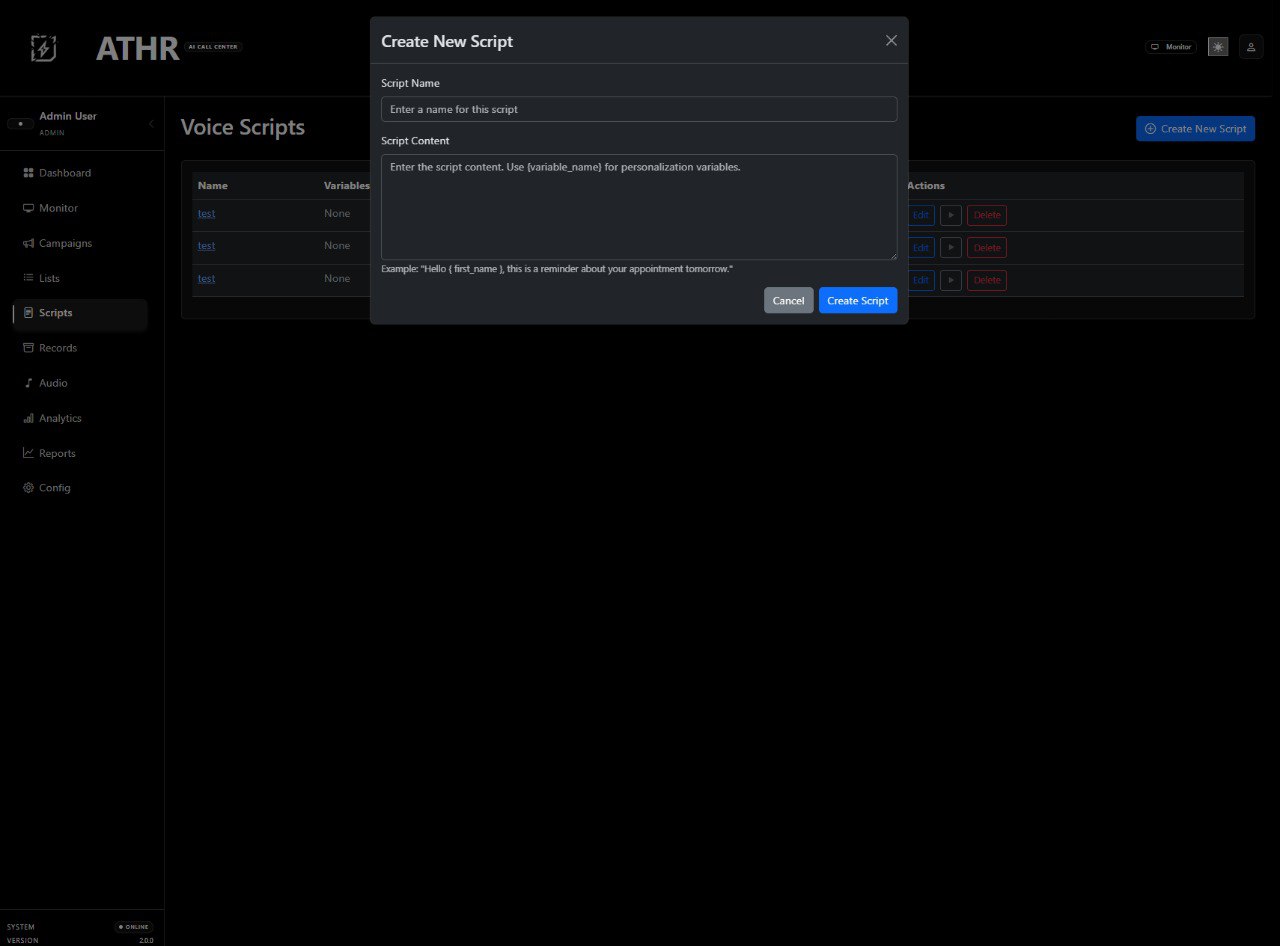The height and width of the screenshot is (946, 1280).
Task: Delete the second script row
Action: (x=987, y=247)
